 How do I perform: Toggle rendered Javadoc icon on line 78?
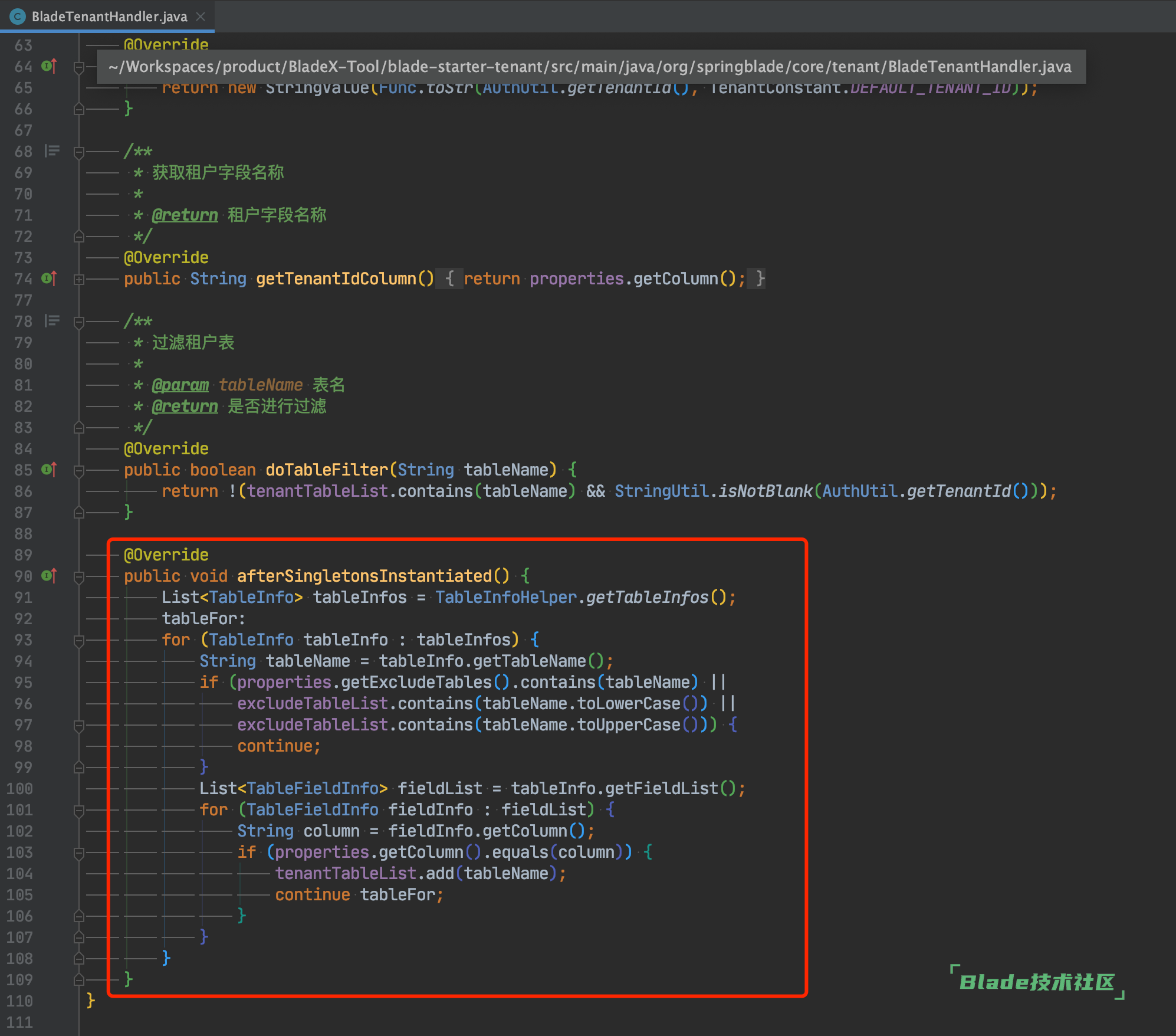point(52,321)
